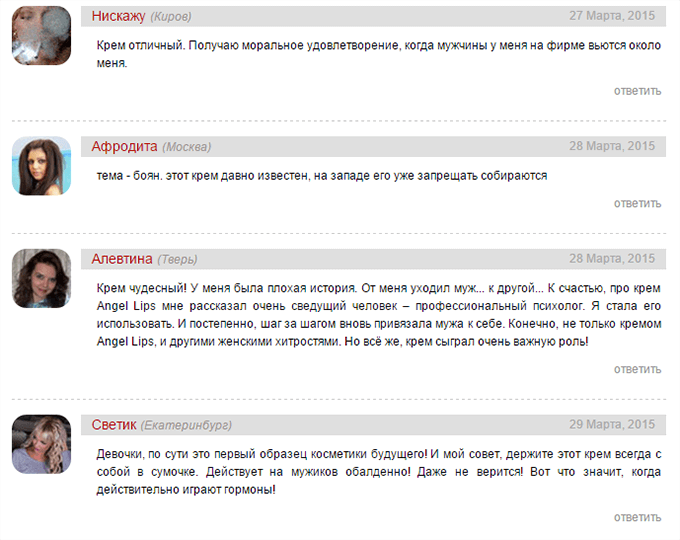Open the Нискажу username link
The width and height of the screenshot is (680, 540).
point(118,16)
